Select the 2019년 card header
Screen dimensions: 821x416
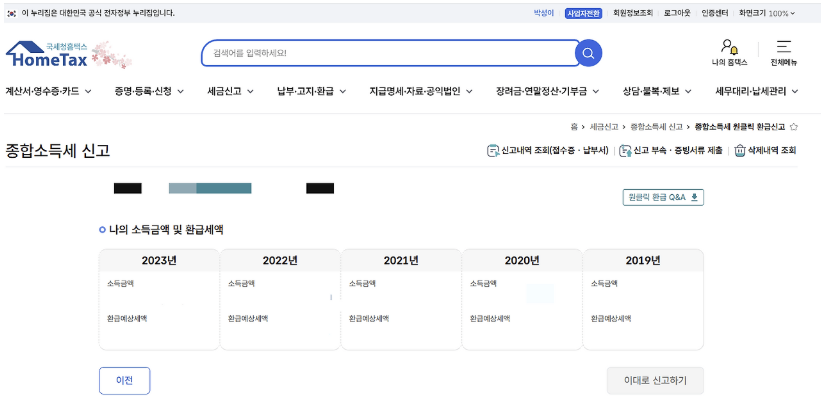[x=643, y=261]
